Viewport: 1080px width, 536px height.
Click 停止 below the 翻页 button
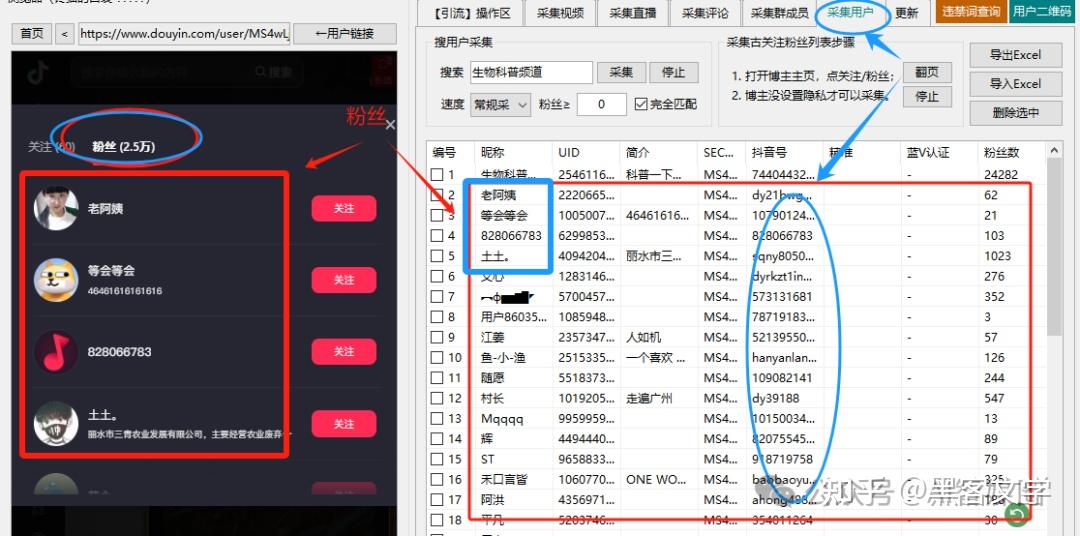click(x=926, y=96)
